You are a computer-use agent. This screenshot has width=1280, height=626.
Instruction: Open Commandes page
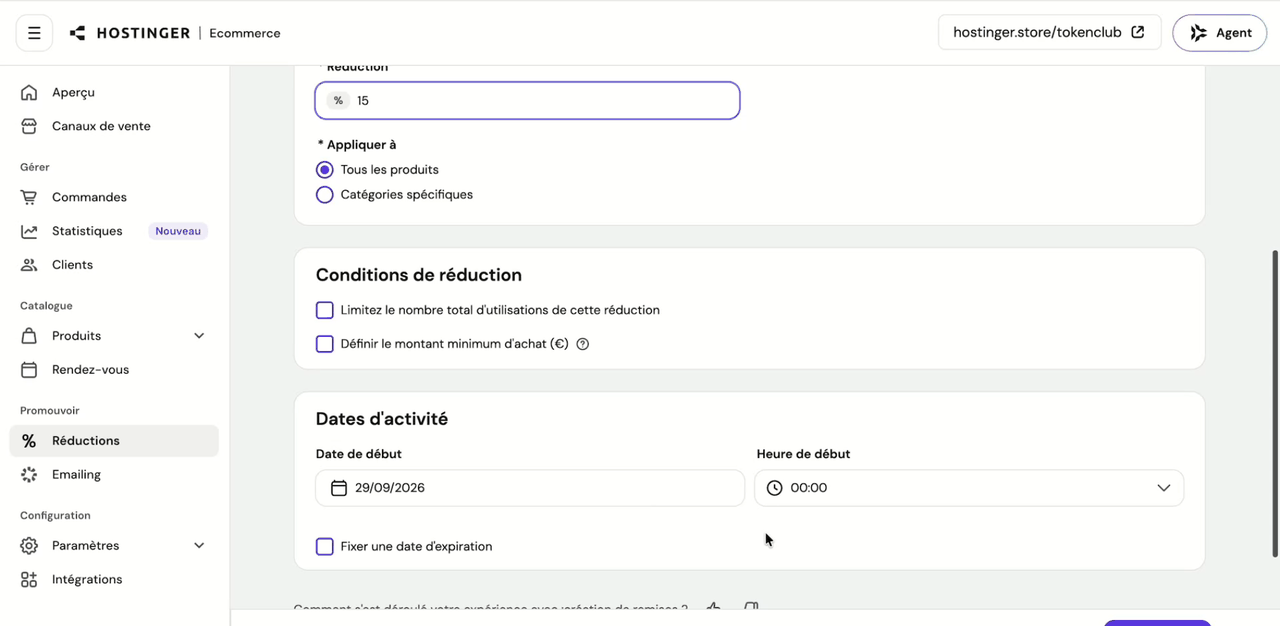click(x=114, y=197)
